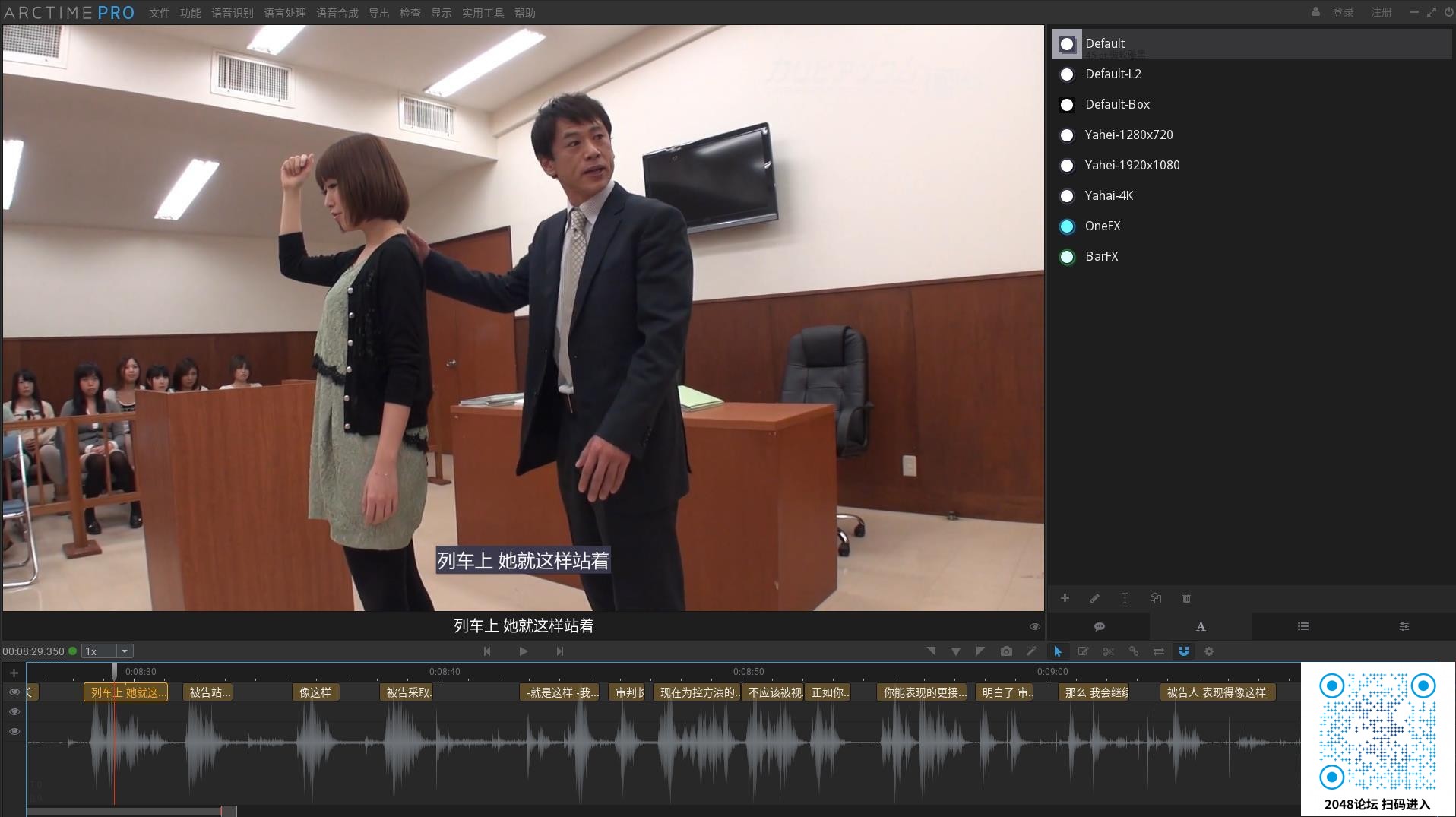Take a video snapshot with camera icon
The image size is (1456, 817).
(x=1006, y=651)
